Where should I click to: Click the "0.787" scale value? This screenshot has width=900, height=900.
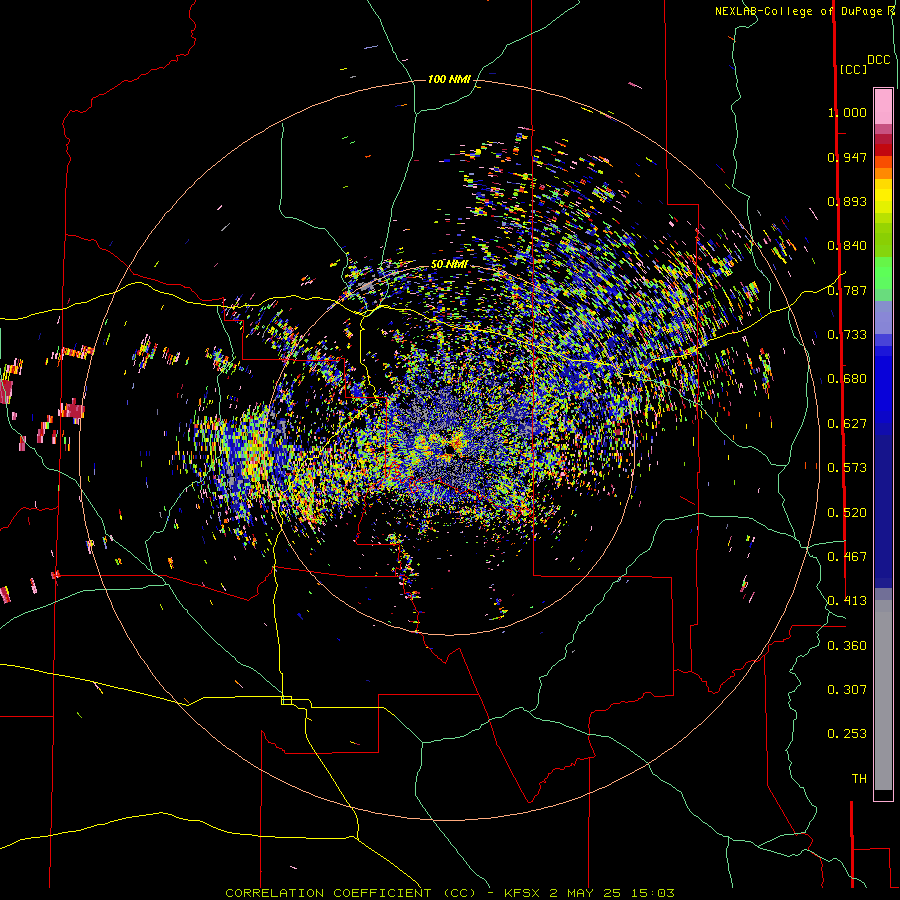coord(847,290)
